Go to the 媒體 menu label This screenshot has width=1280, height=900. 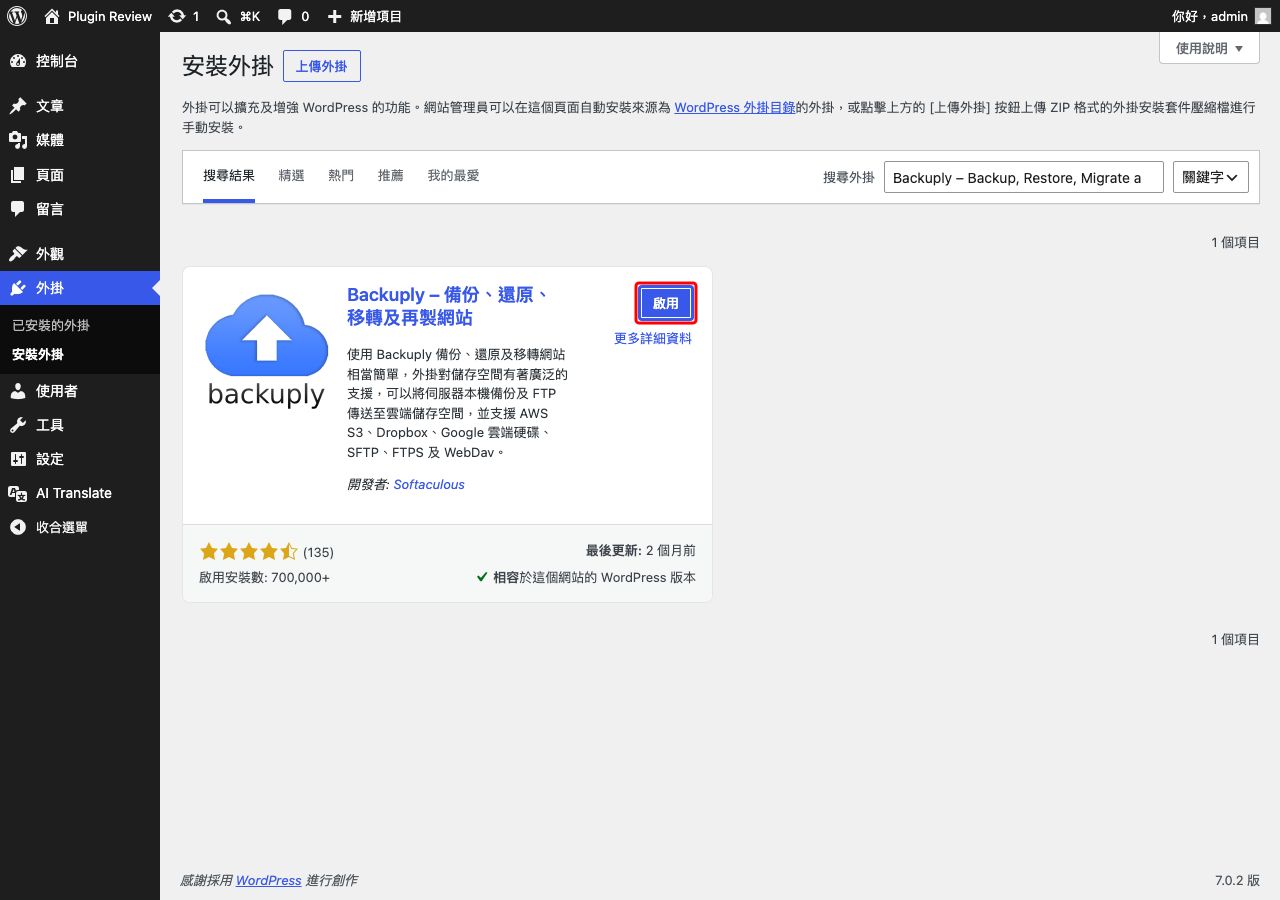point(50,140)
